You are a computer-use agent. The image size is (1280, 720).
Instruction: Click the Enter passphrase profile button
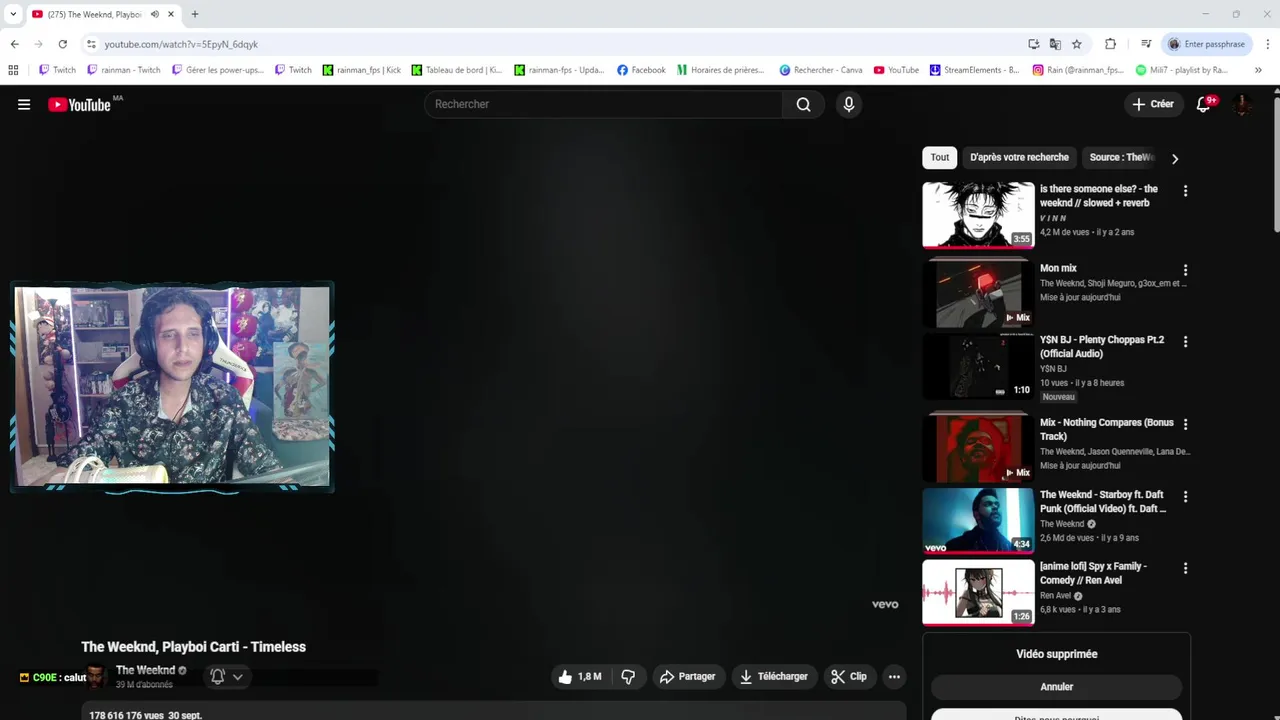click(x=1207, y=44)
